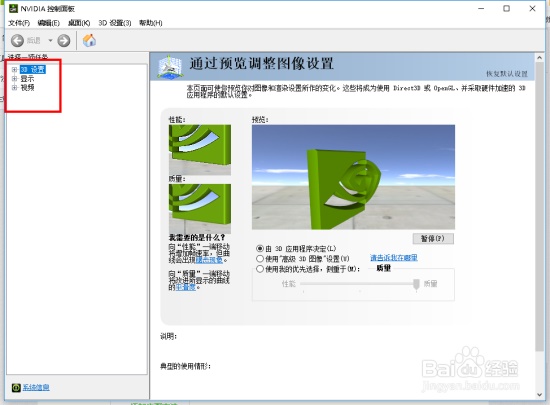Click the system information icon at bottom left
Image resolution: width=550 pixels, height=405 pixels.
pos(16,387)
